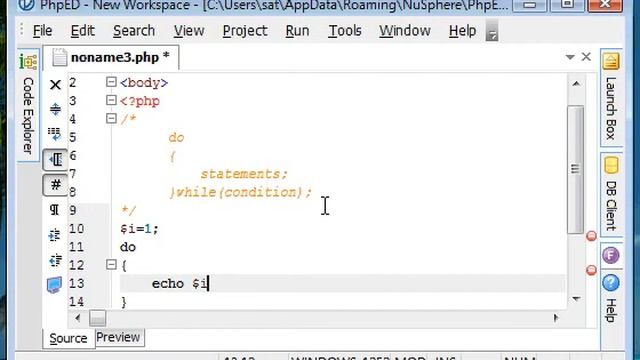Screen dimensions: 640x360
Task: Click the upper red error marker
Action: (591, 236)
